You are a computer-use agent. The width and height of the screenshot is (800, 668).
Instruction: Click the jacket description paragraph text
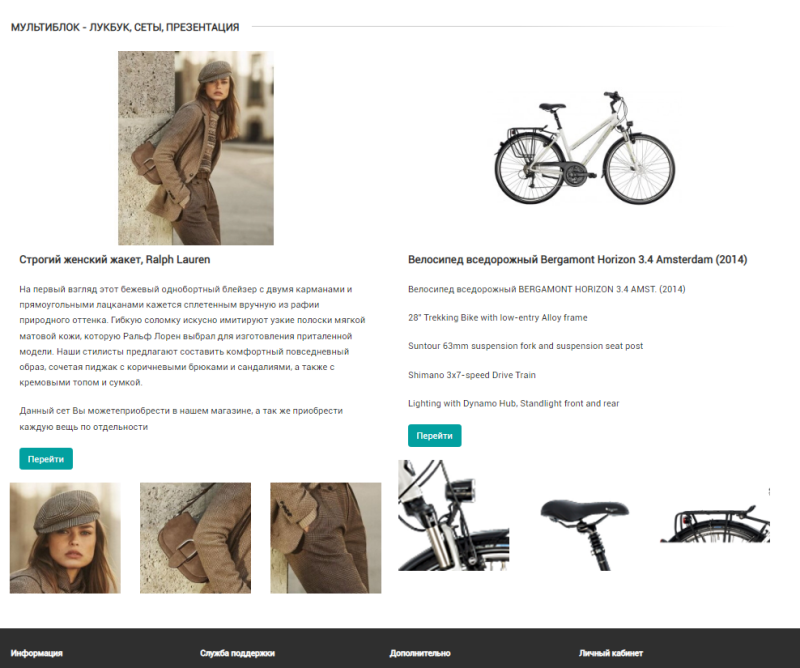tap(192, 336)
